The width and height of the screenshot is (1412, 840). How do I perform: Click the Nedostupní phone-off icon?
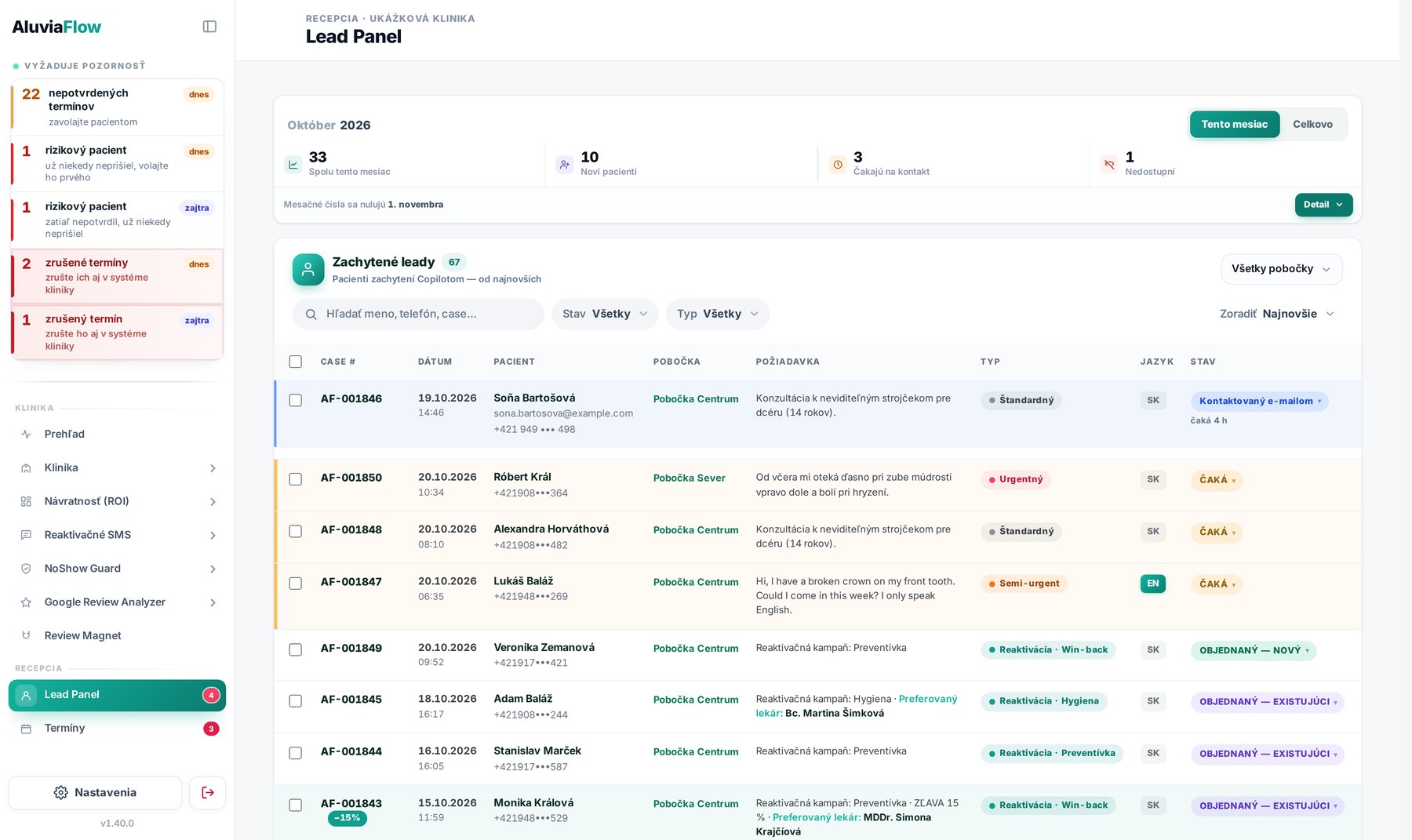click(x=1109, y=165)
